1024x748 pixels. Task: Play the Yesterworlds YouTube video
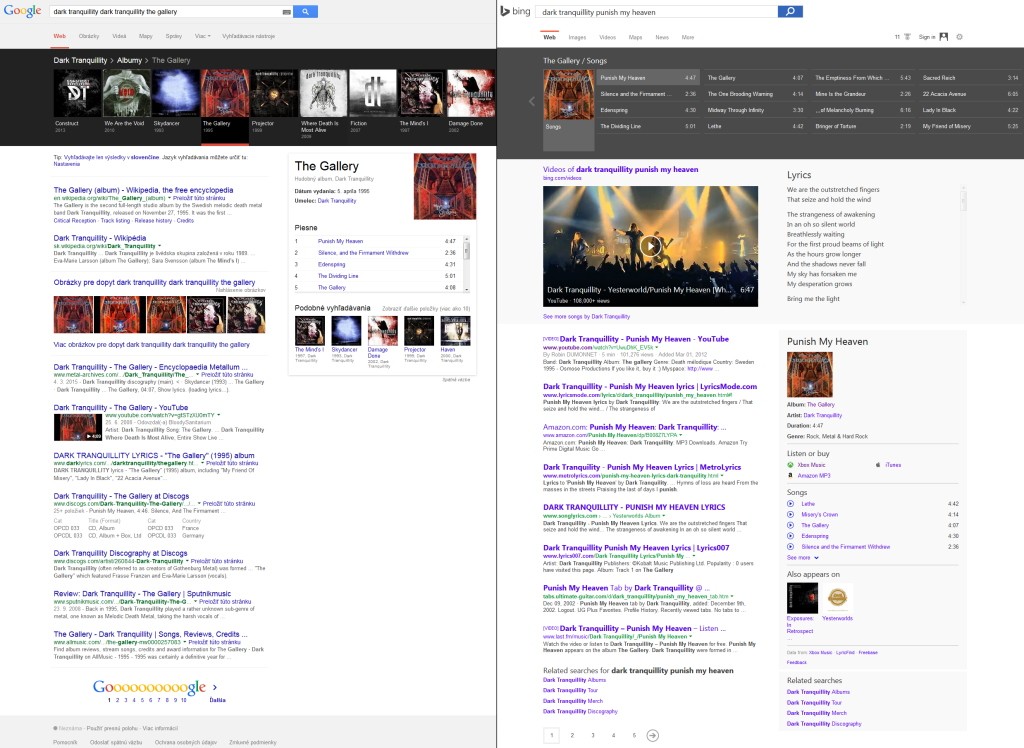pyautogui.click(x=650, y=246)
